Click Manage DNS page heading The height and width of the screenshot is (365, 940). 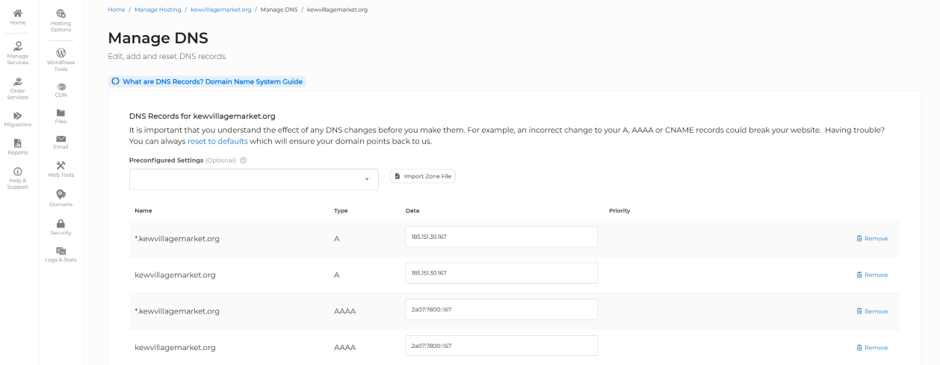click(158, 38)
